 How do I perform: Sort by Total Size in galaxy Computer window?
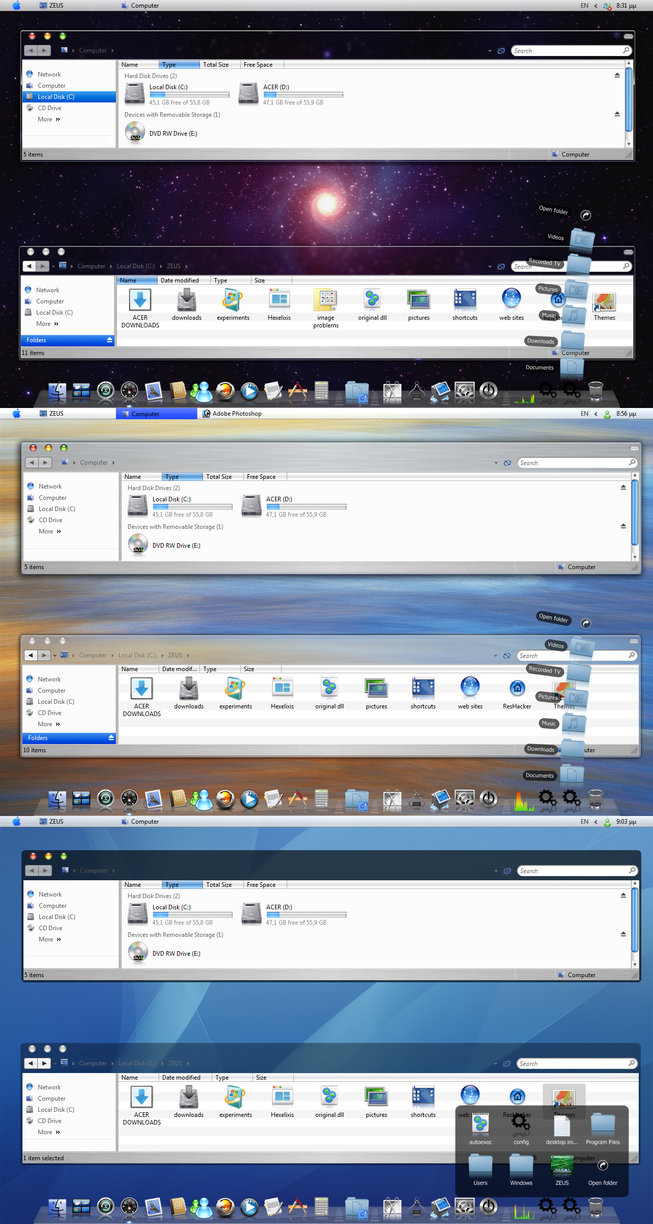219,64
